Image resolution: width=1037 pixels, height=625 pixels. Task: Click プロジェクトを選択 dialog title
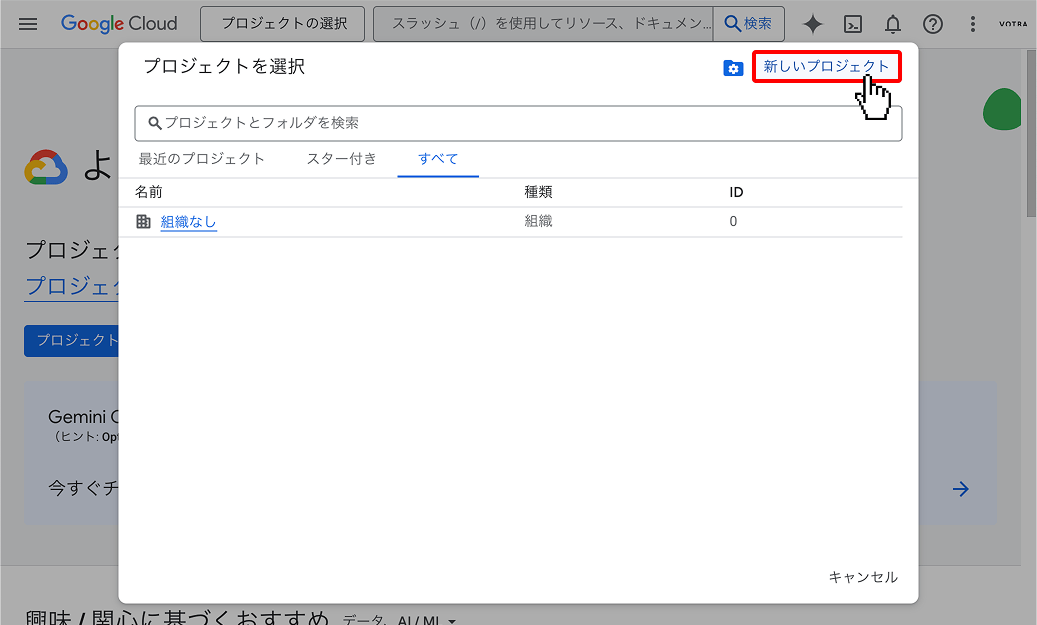[x=224, y=66]
